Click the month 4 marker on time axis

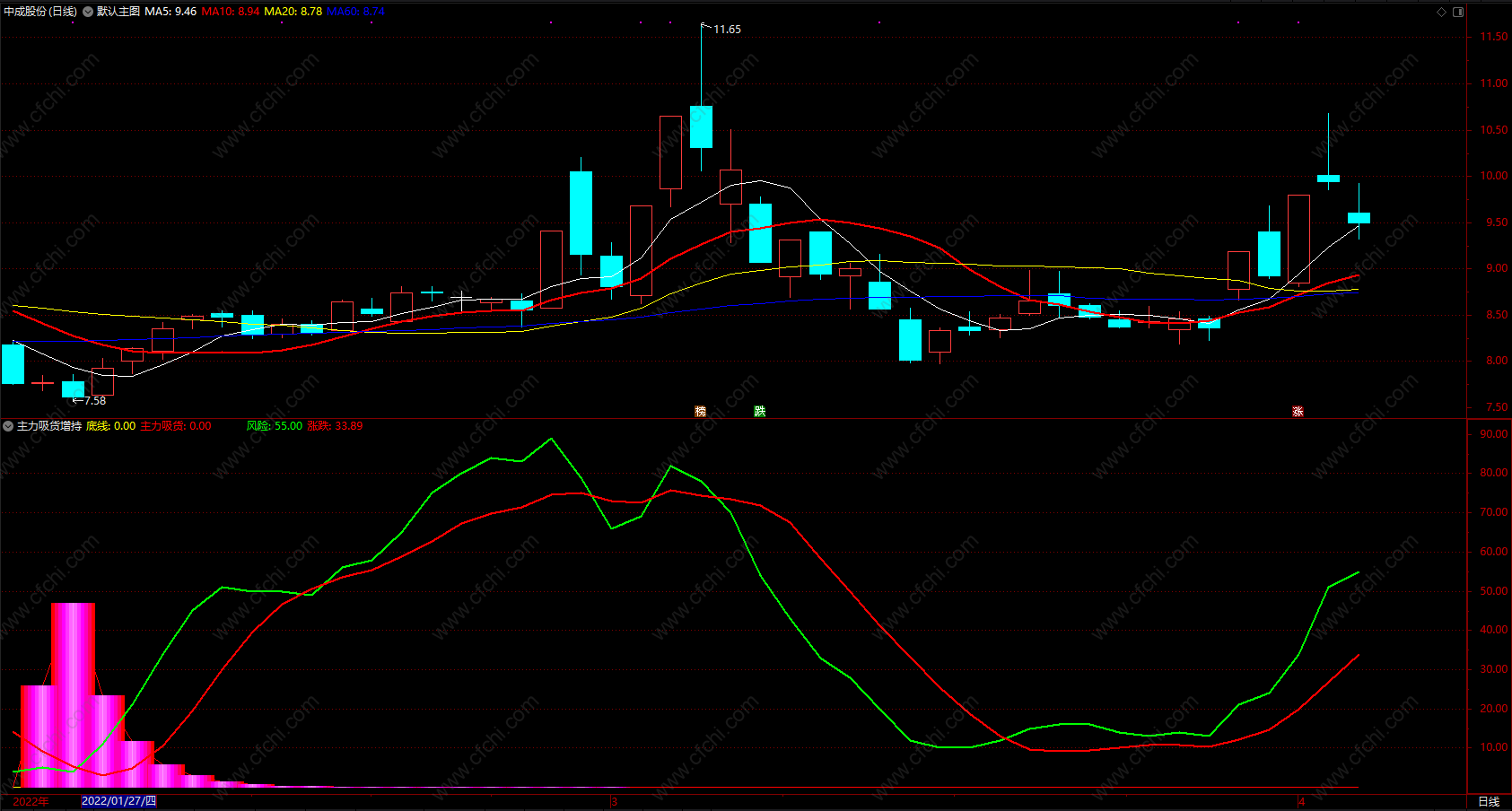[1301, 801]
